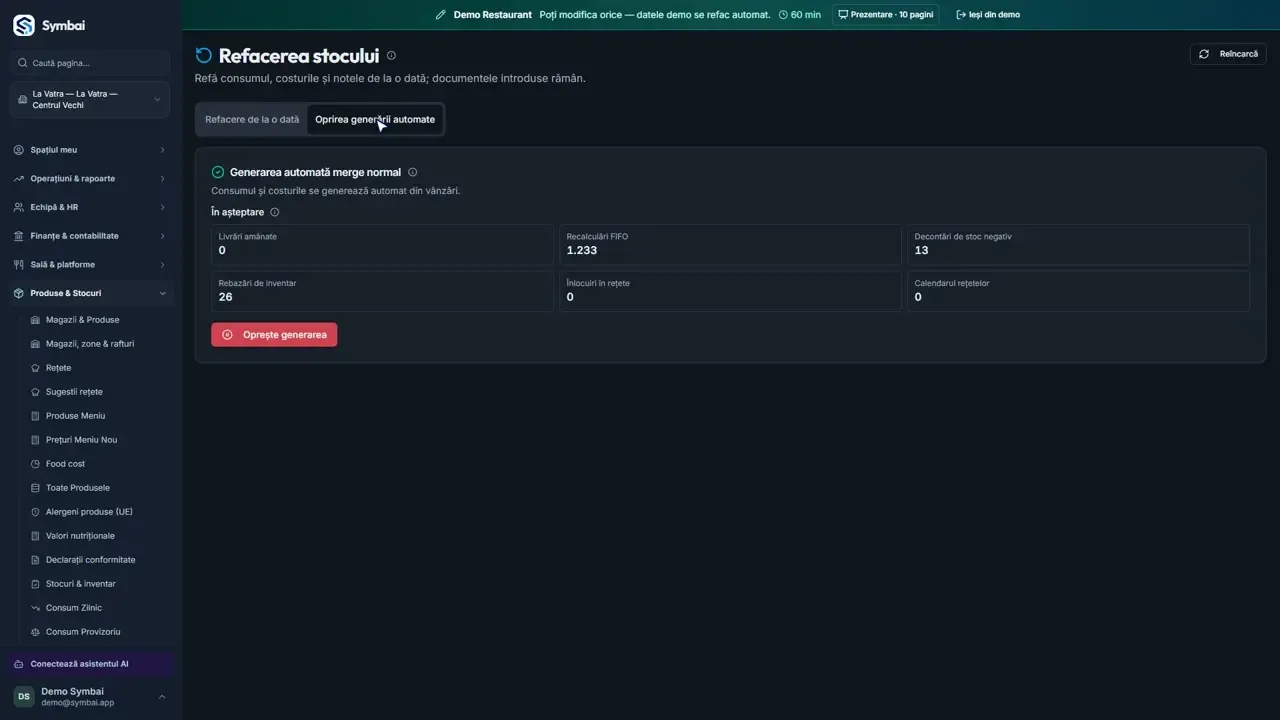
Task: Collapse the Produse & Stocuri section
Action: (90, 293)
